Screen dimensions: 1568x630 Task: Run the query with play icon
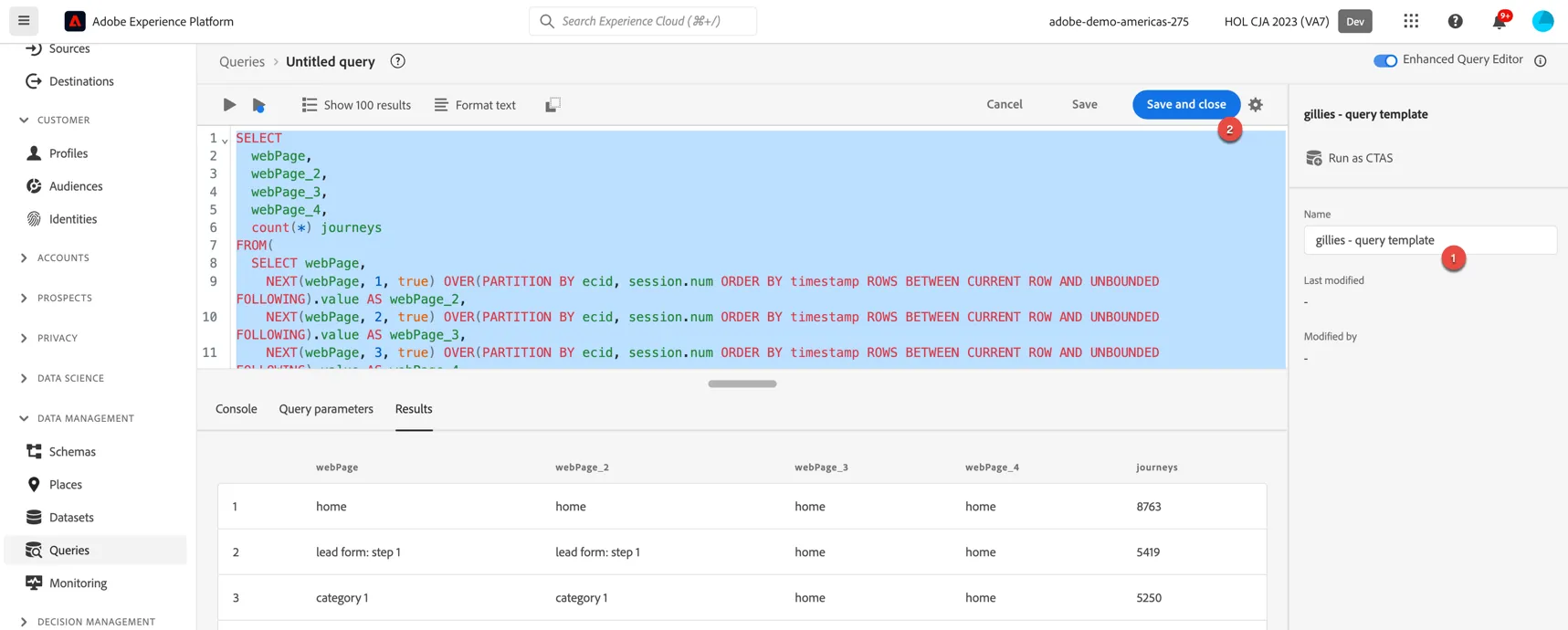[x=229, y=105]
